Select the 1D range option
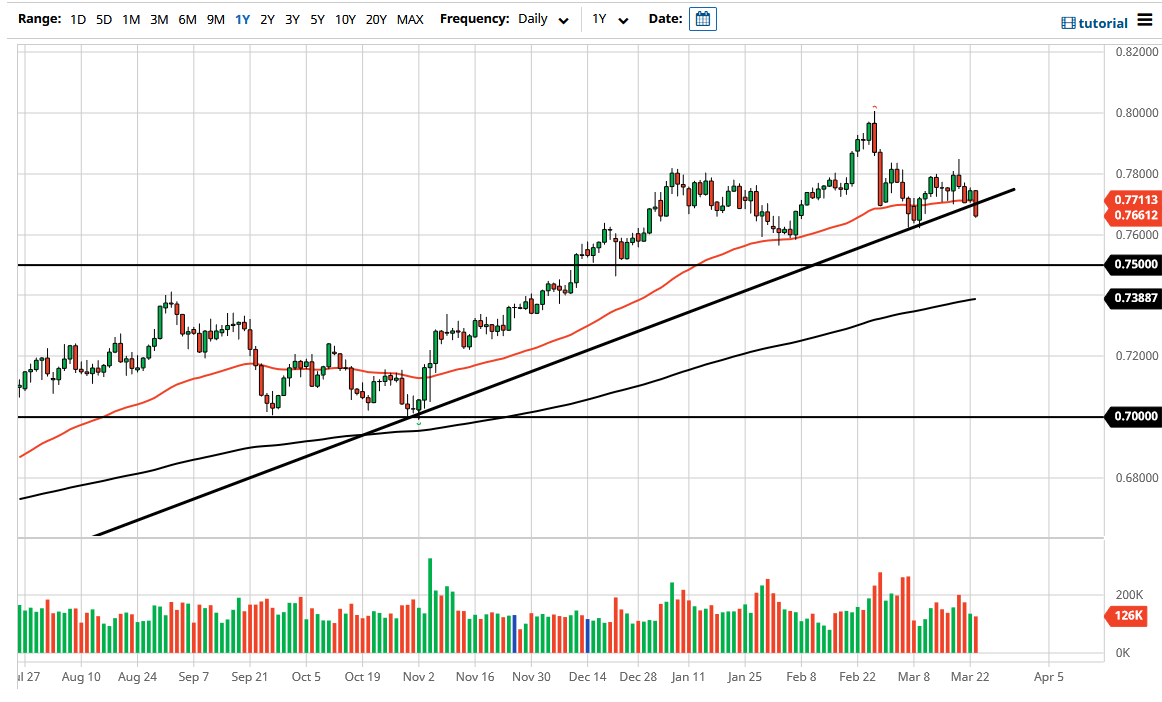1162x702 pixels. point(77,19)
